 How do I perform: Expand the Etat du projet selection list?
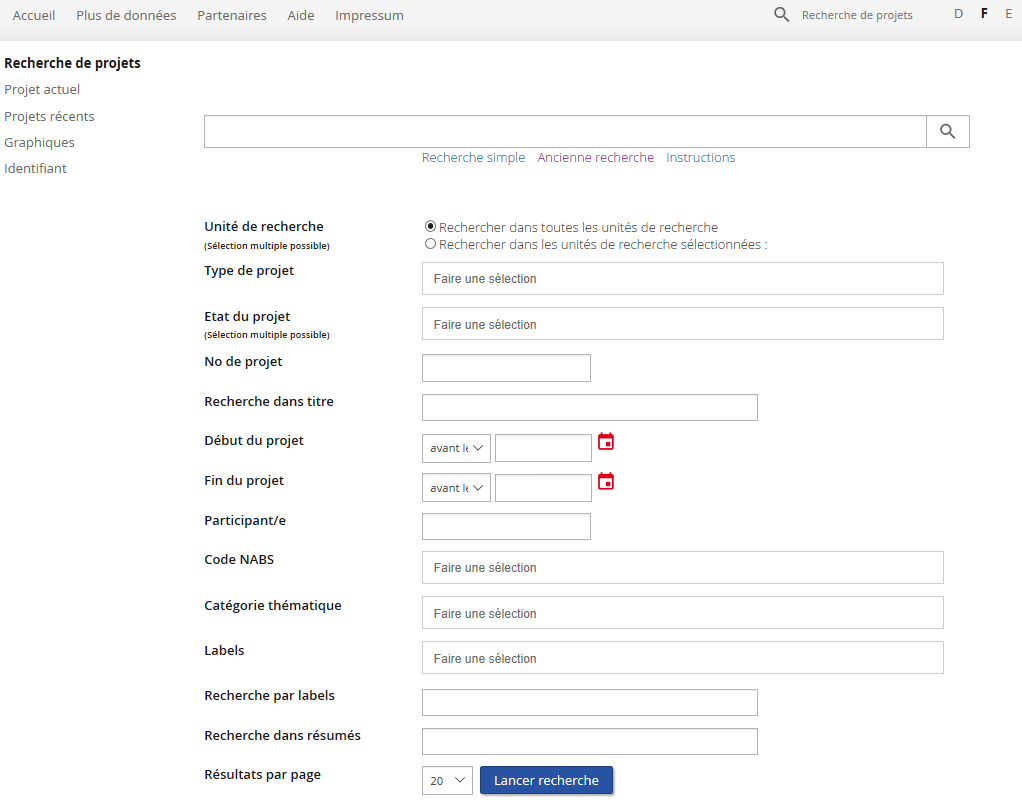pos(682,325)
